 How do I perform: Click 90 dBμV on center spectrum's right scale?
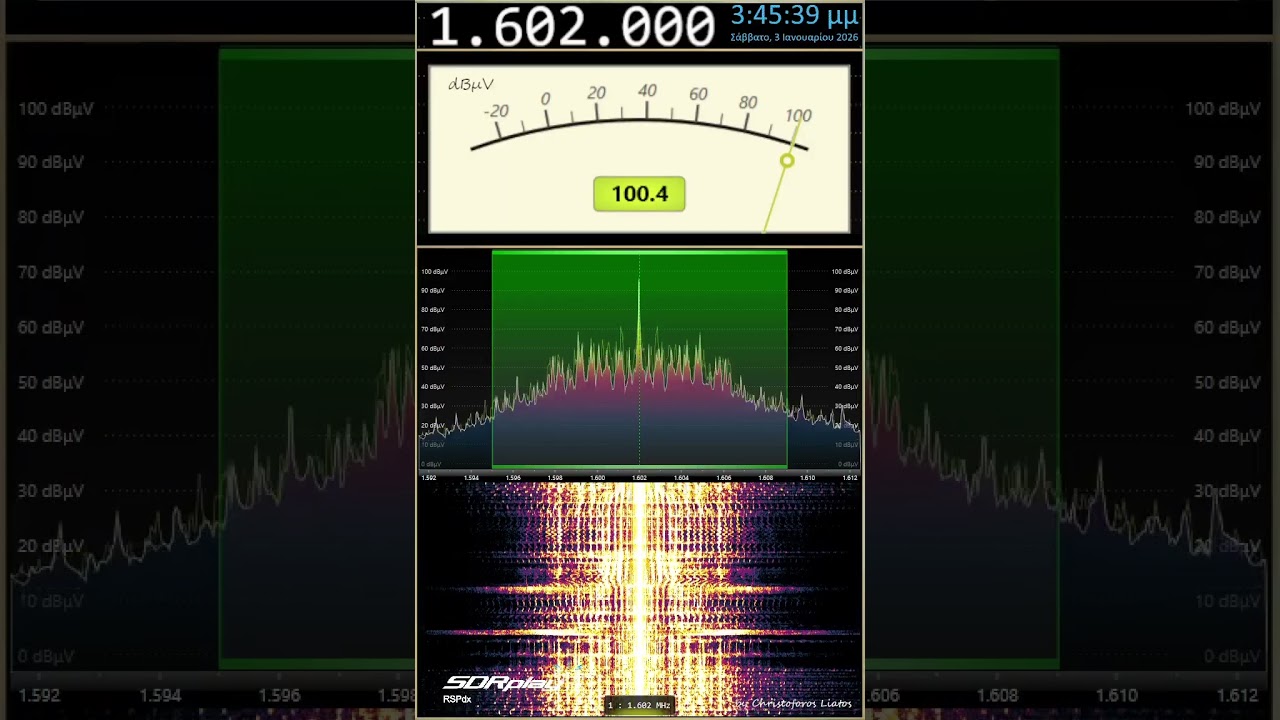point(846,291)
